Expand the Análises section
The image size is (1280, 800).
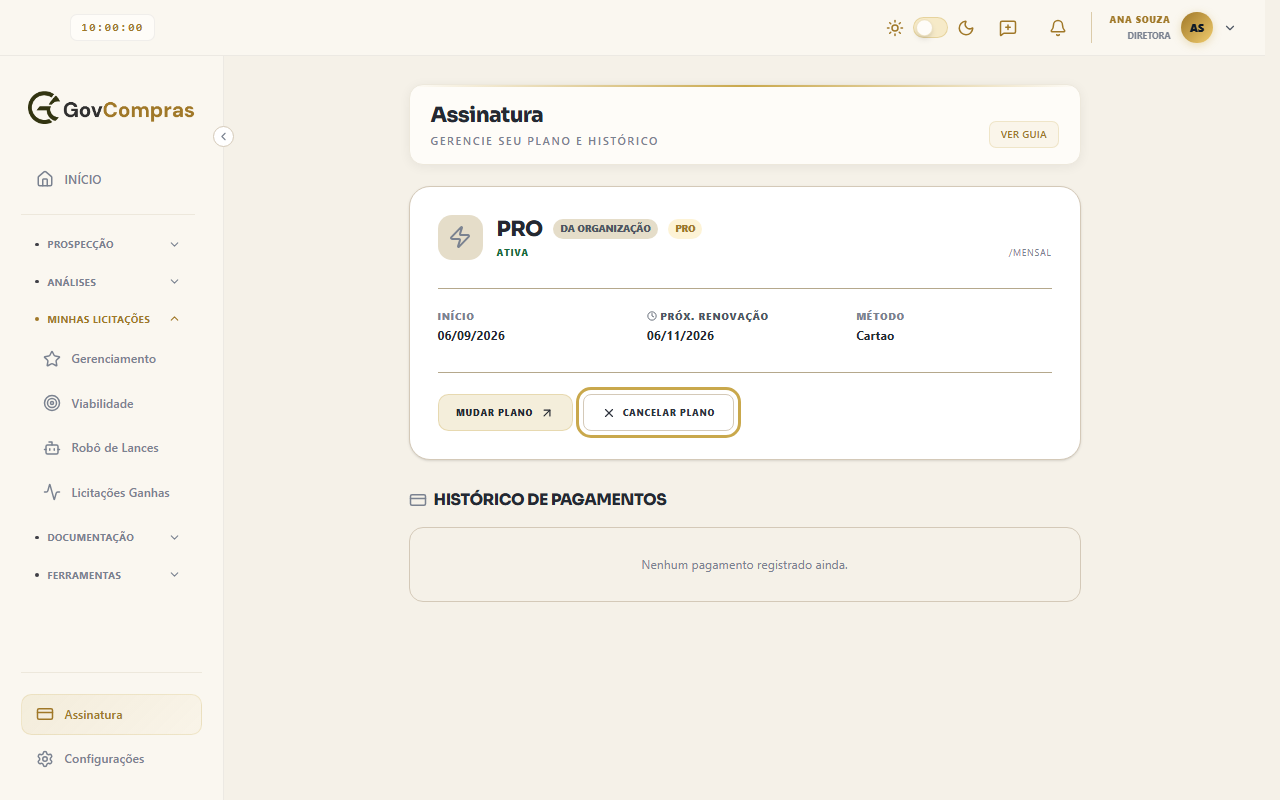click(x=108, y=282)
